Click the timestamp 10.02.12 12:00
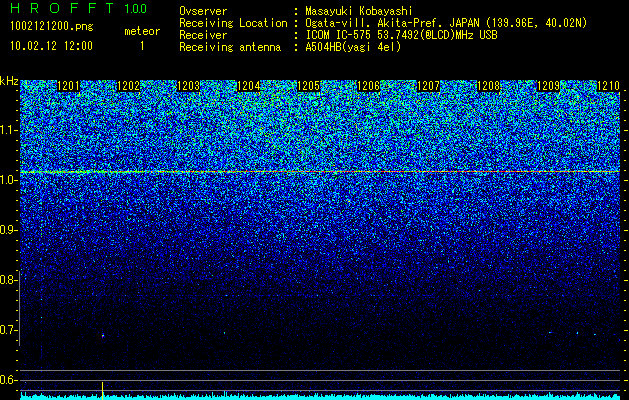Image resolution: width=629 pixels, height=400 pixels. point(51,46)
